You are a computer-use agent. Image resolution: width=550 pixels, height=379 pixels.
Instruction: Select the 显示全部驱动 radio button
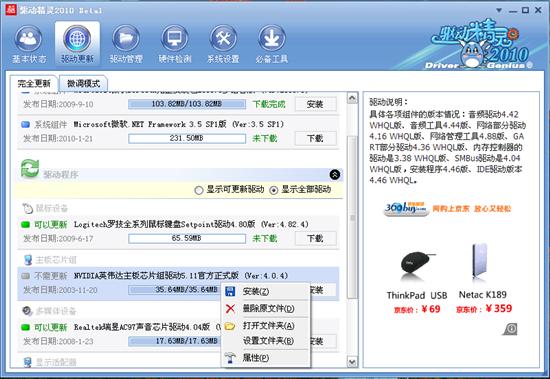click(x=274, y=190)
